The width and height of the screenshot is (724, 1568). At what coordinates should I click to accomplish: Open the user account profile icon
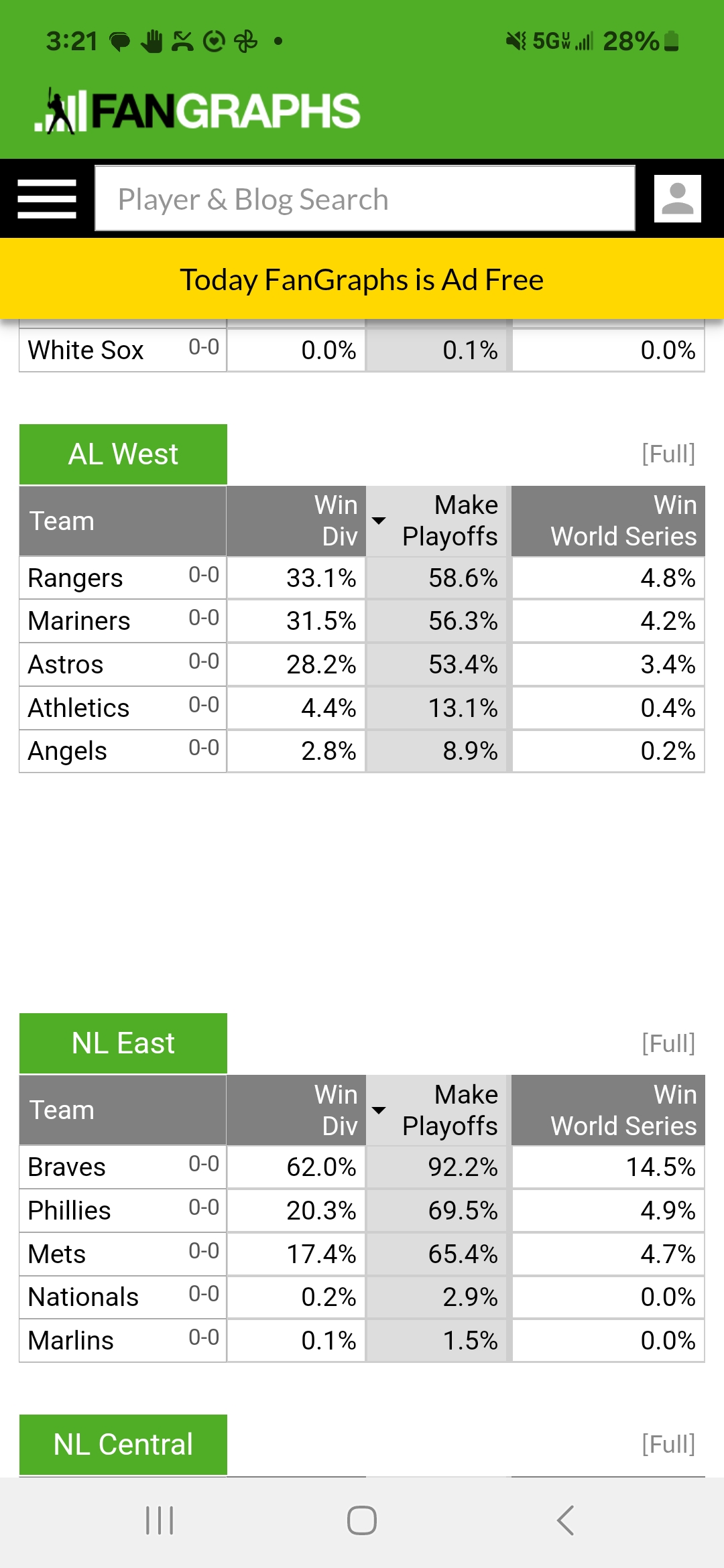[x=678, y=199]
